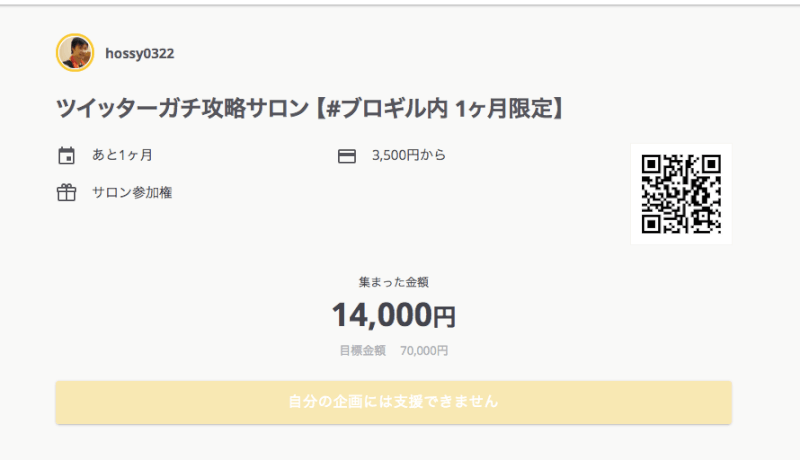Select the ツイッターガチ攻略サロン title text
This screenshot has height=460, width=800.
tap(182, 108)
